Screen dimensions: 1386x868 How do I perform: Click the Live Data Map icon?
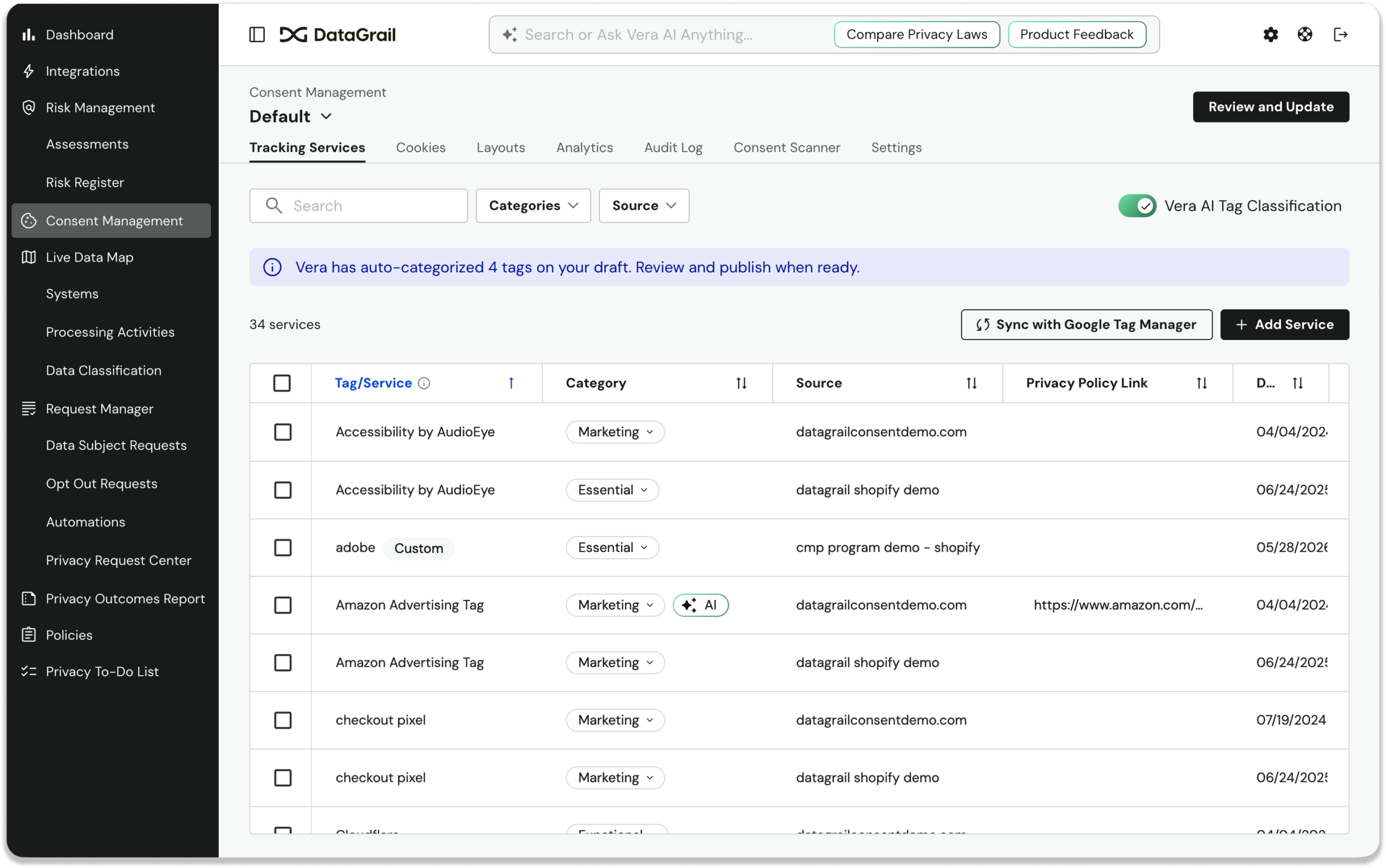[29, 257]
